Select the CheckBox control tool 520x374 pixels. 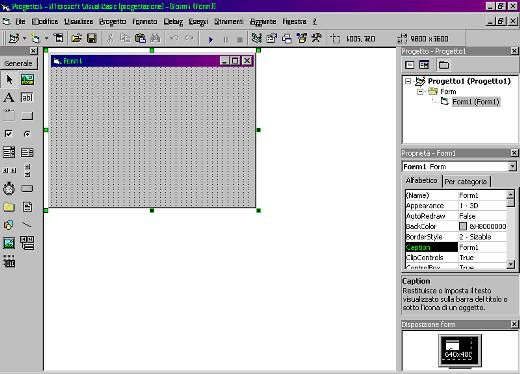point(9,134)
